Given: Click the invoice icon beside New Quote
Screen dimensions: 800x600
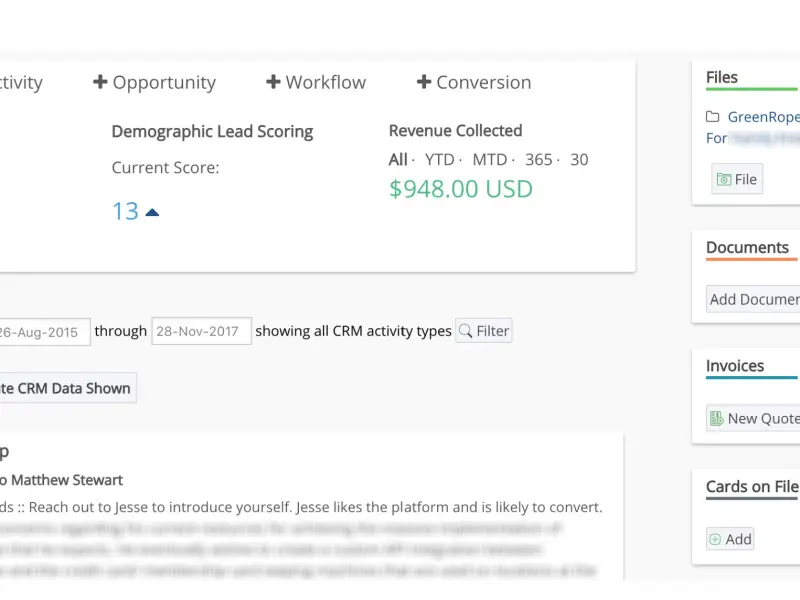Looking at the screenshot, I should click(717, 418).
